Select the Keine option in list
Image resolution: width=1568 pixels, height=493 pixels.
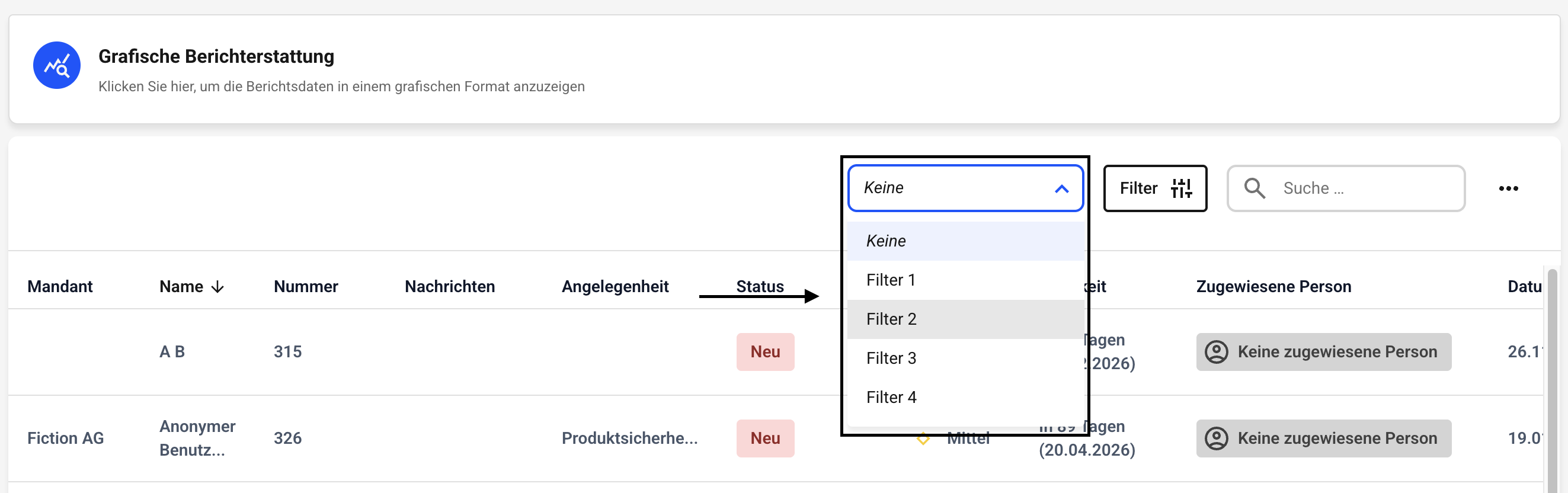[x=887, y=241]
